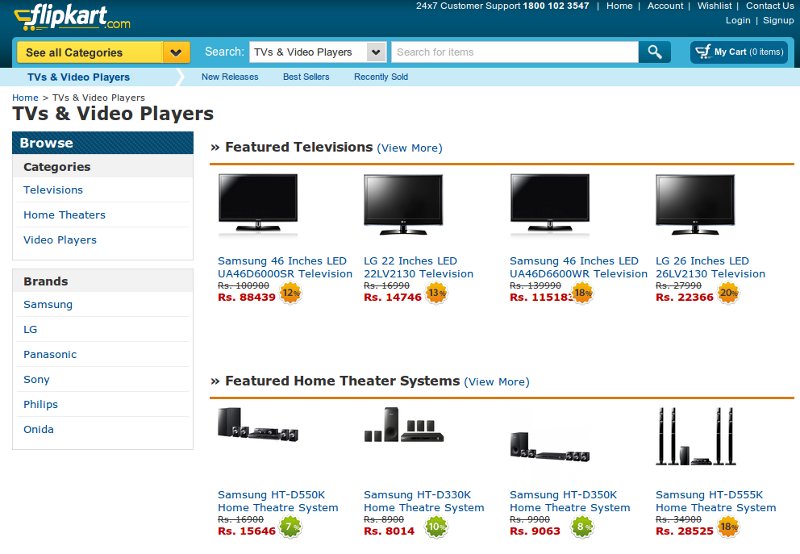Click Home in the top navigation

point(619,6)
